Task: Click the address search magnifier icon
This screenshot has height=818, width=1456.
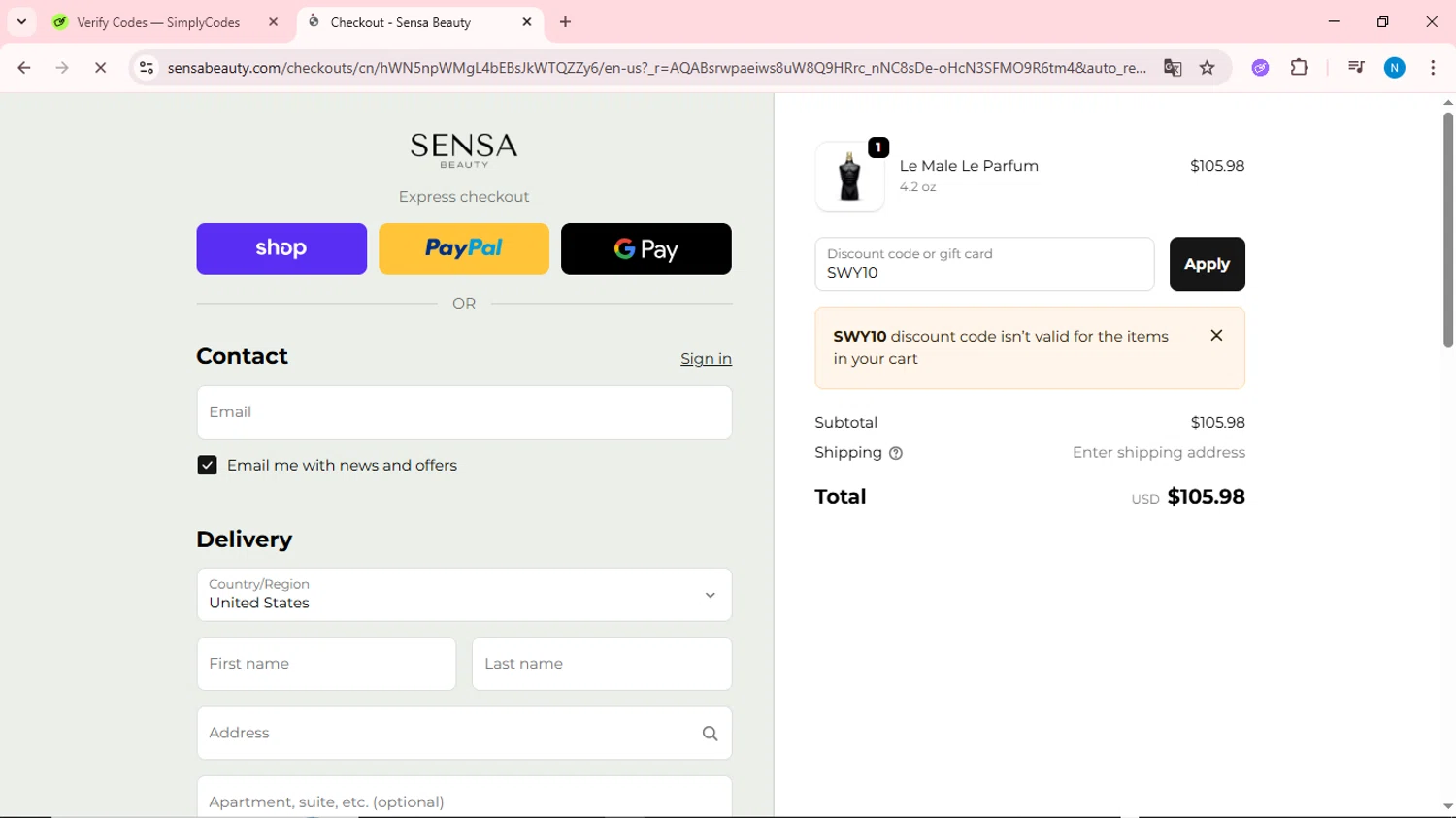Action: pyautogui.click(x=711, y=734)
